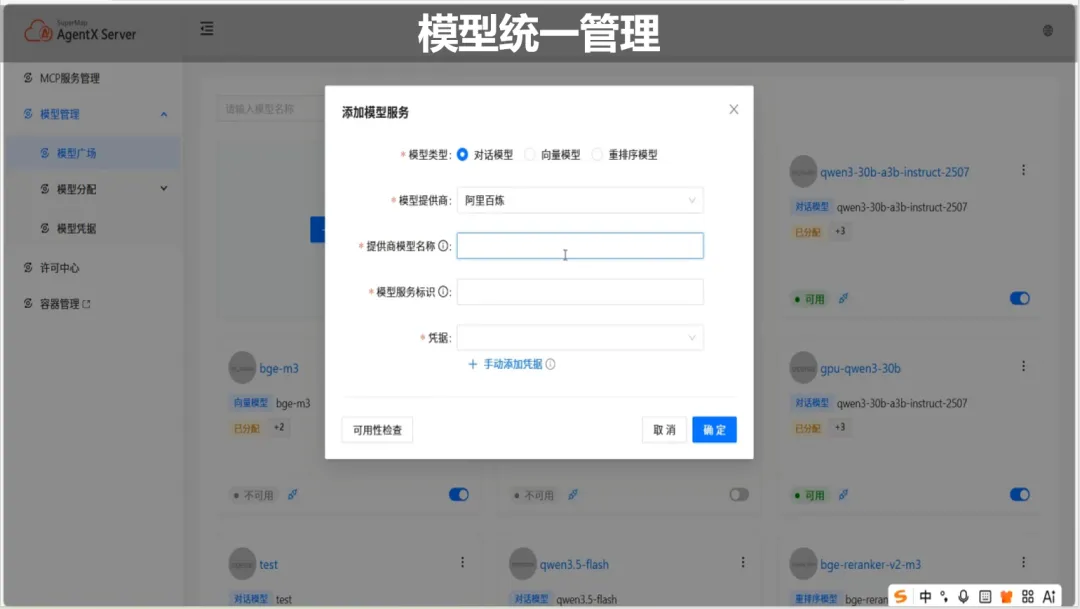The width and height of the screenshot is (1080, 609).
Task: Click the Sogou input method S icon
Action: [900, 596]
